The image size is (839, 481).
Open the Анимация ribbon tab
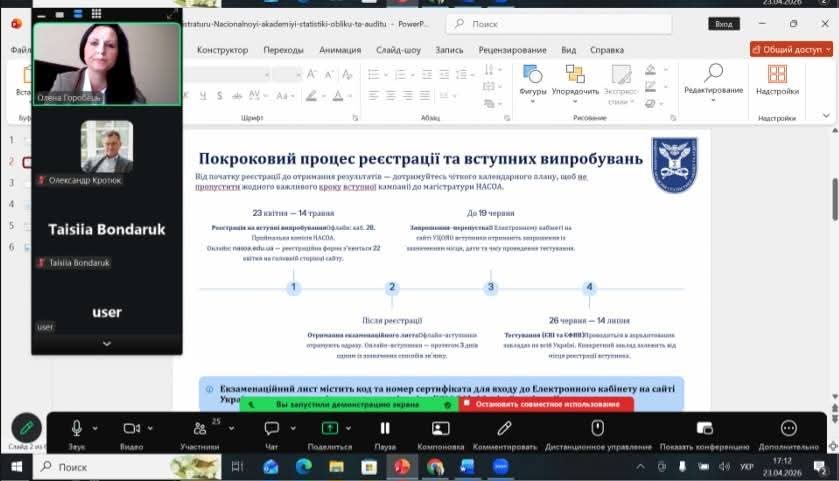340,50
